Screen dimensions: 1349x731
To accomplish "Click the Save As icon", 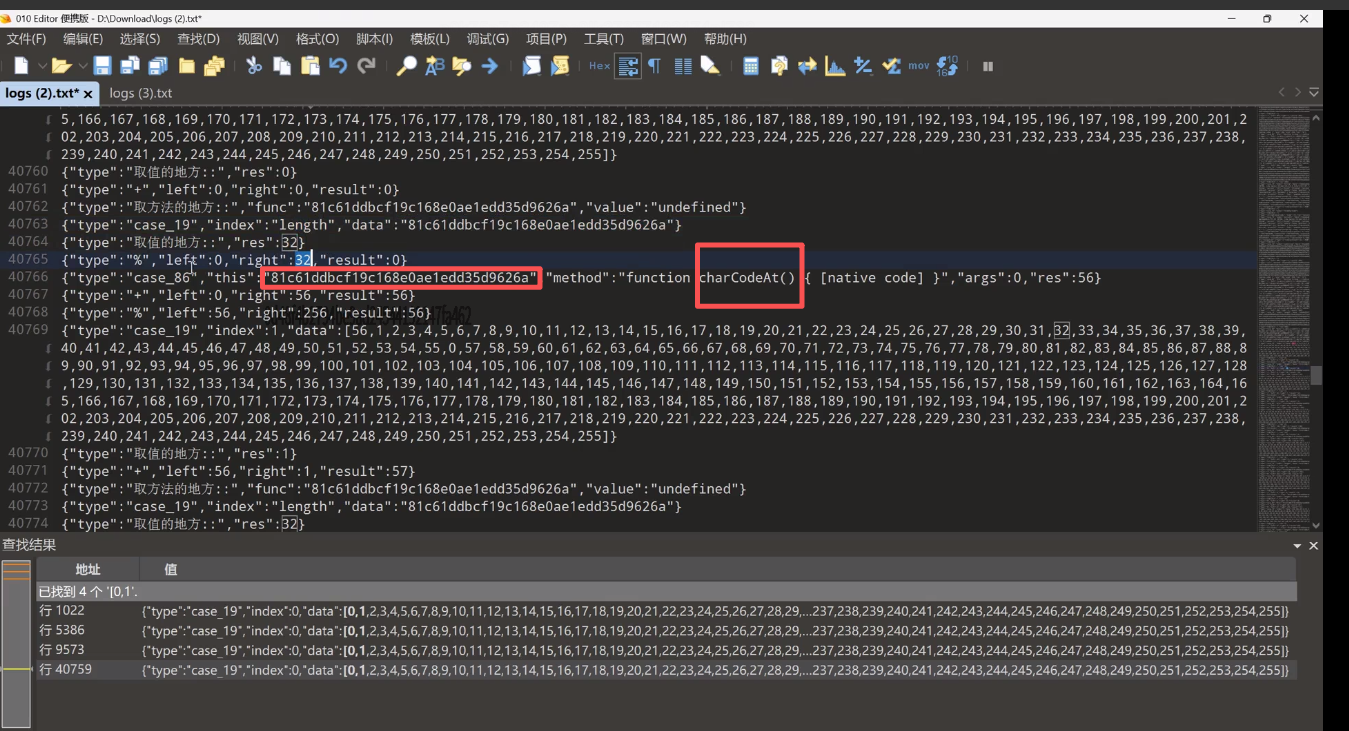I will click(x=130, y=66).
